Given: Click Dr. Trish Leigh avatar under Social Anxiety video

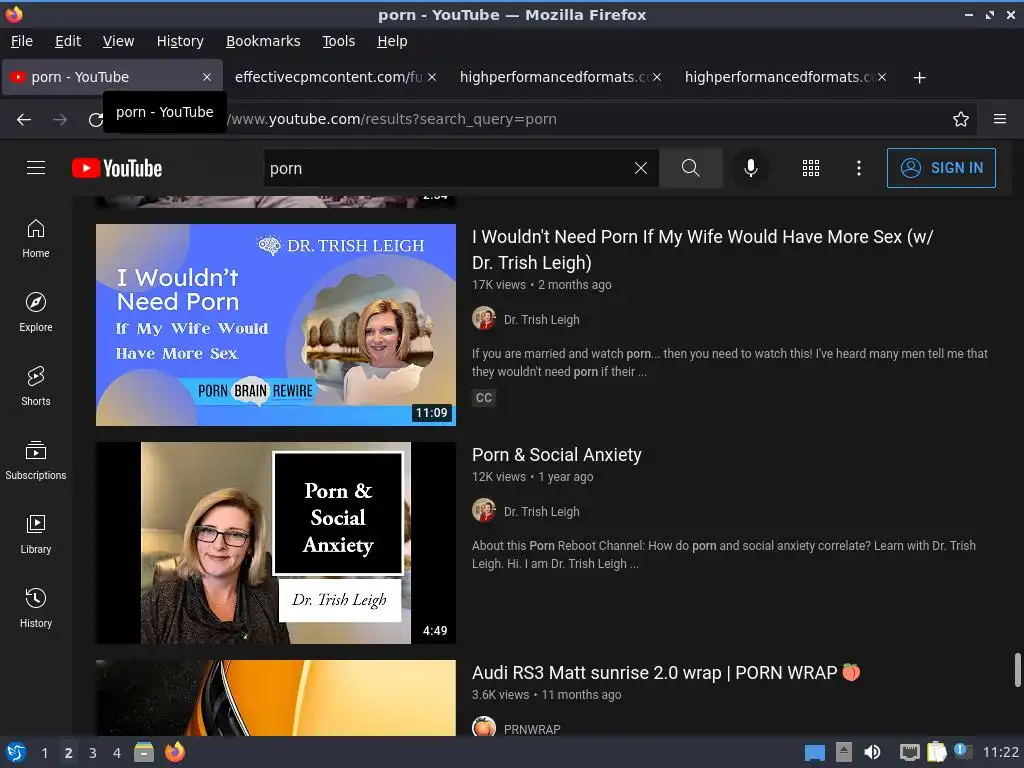Looking at the screenshot, I should [484, 511].
